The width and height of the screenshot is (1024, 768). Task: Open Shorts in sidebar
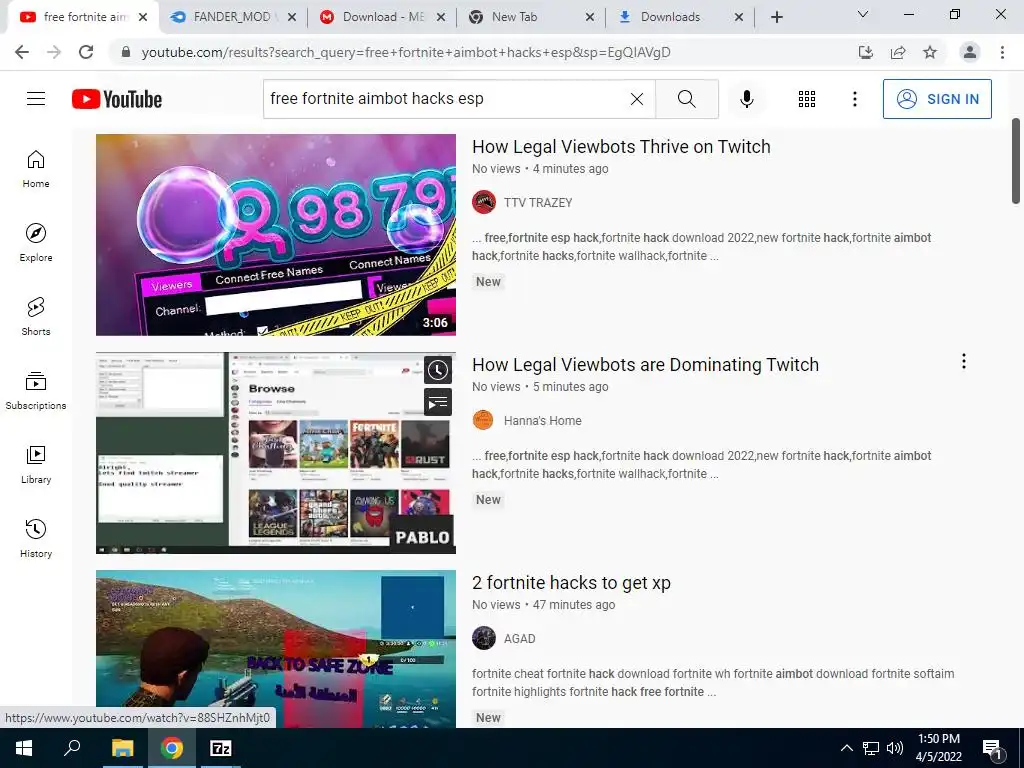click(36, 317)
